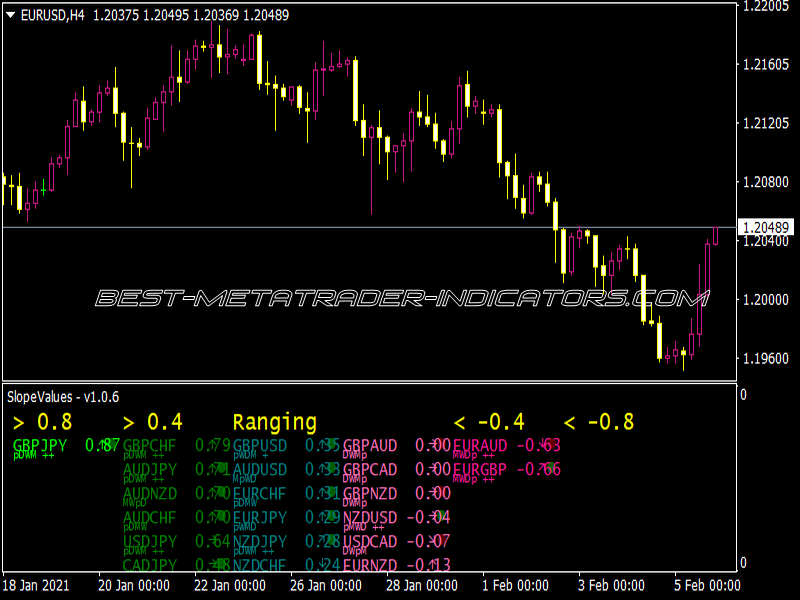Click the 22 Jan 00:00 time label
Image resolution: width=800 pixels, height=600 pixels.
pos(230,585)
